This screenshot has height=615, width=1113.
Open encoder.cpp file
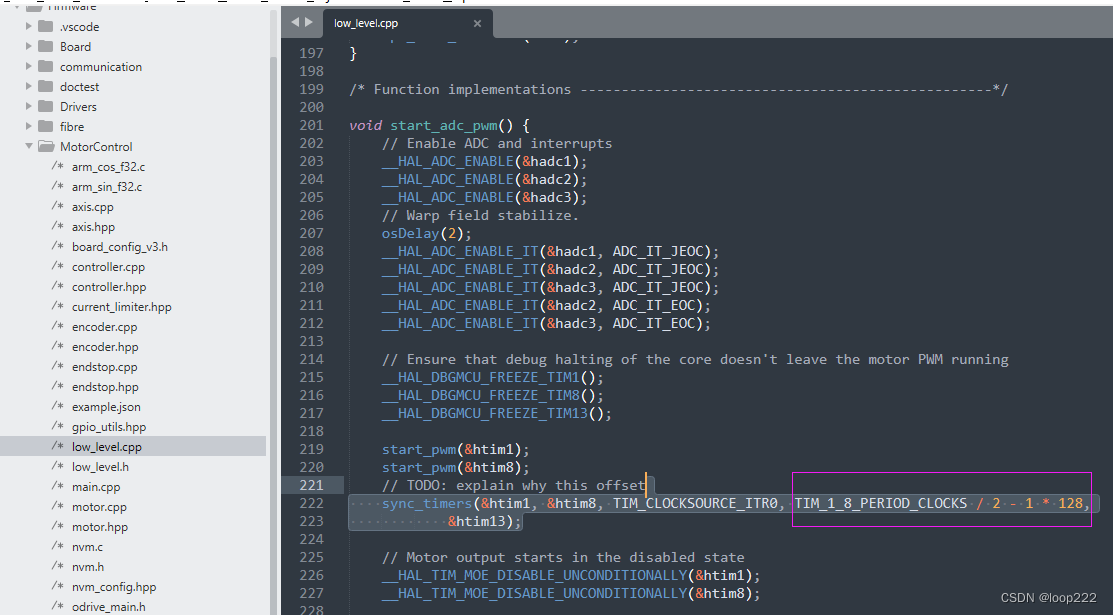tap(104, 327)
